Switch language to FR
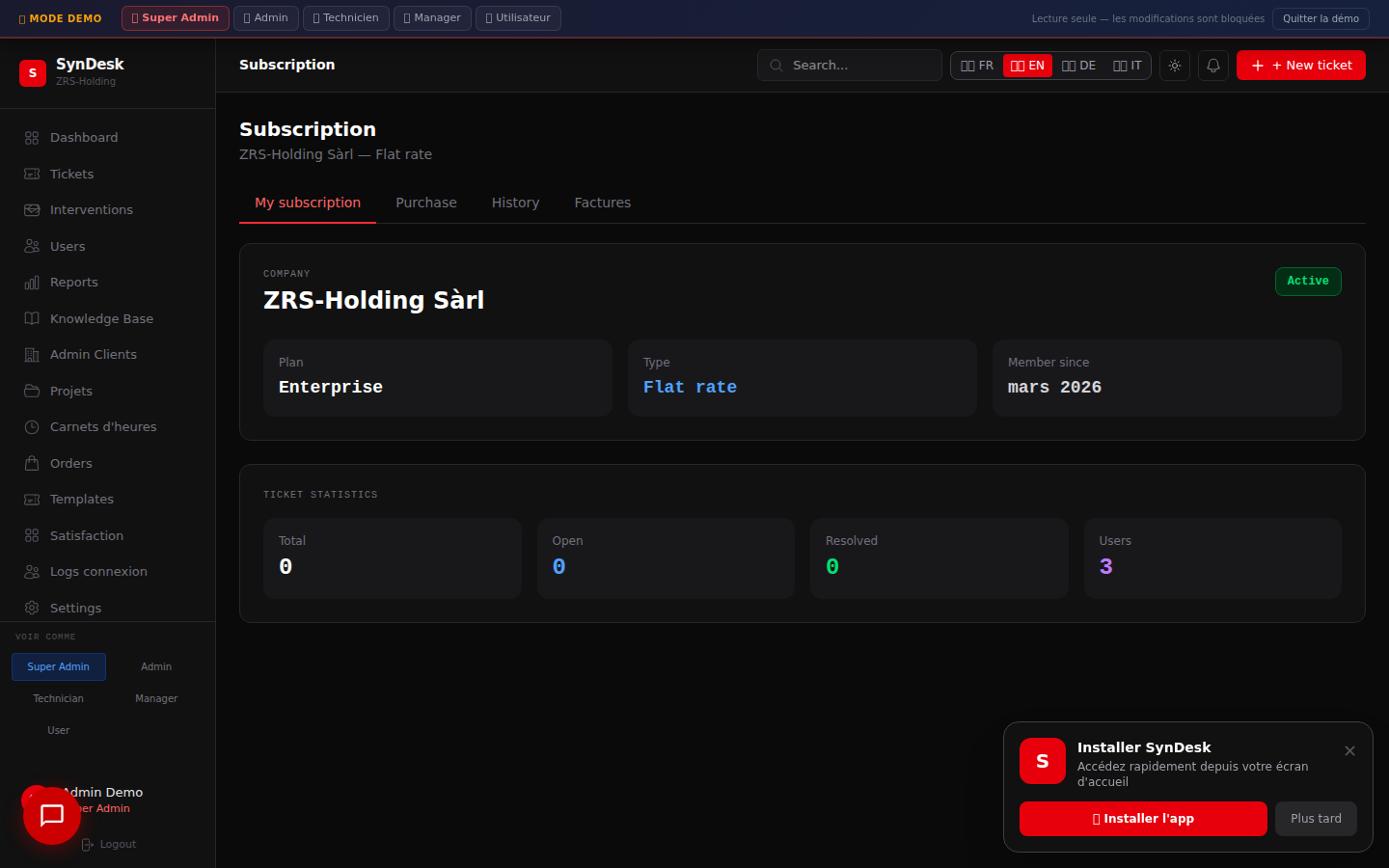The height and width of the screenshot is (868, 1389). click(x=977, y=66)
